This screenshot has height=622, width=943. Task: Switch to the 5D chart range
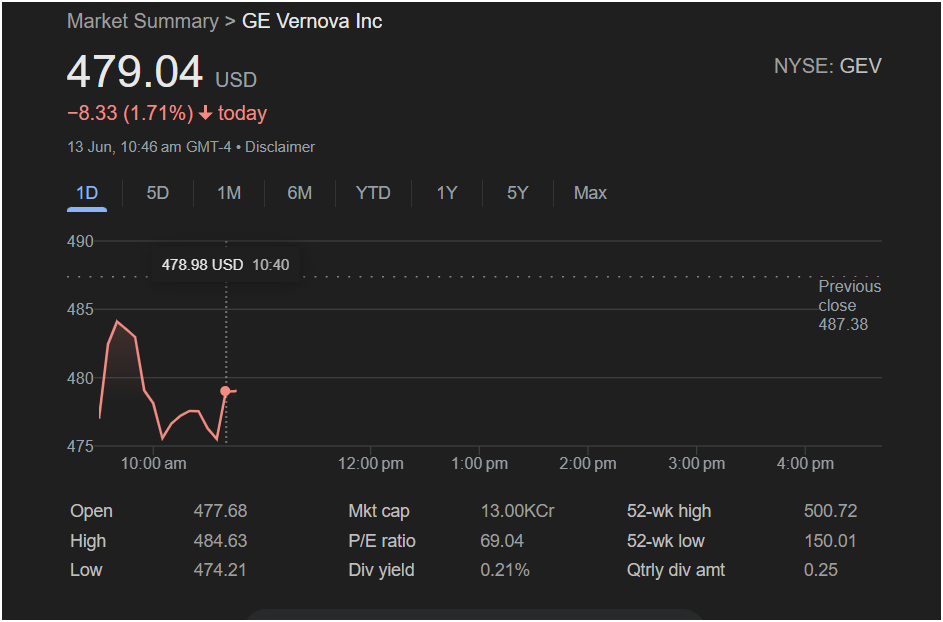158,193
